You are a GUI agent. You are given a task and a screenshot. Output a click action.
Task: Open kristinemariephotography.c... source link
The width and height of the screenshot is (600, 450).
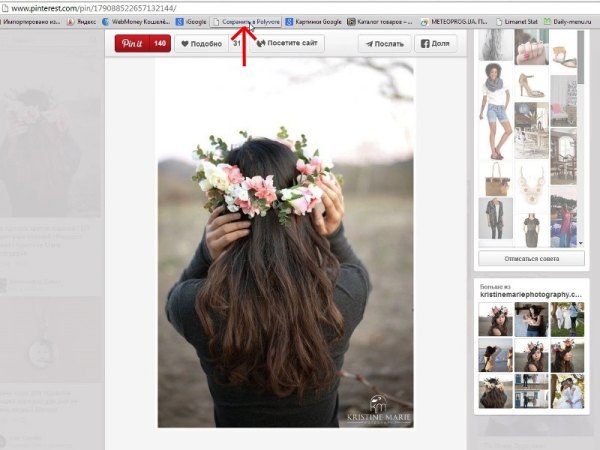[531, 295]
